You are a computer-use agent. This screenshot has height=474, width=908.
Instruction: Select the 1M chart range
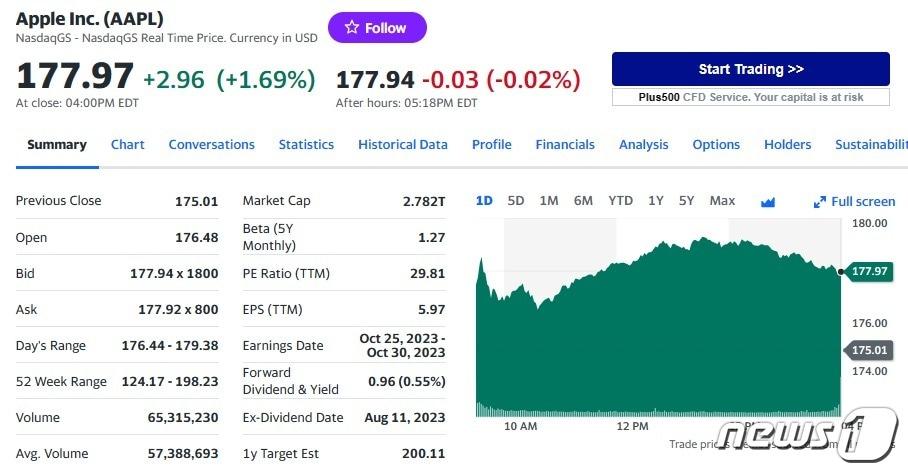point(549,201)
